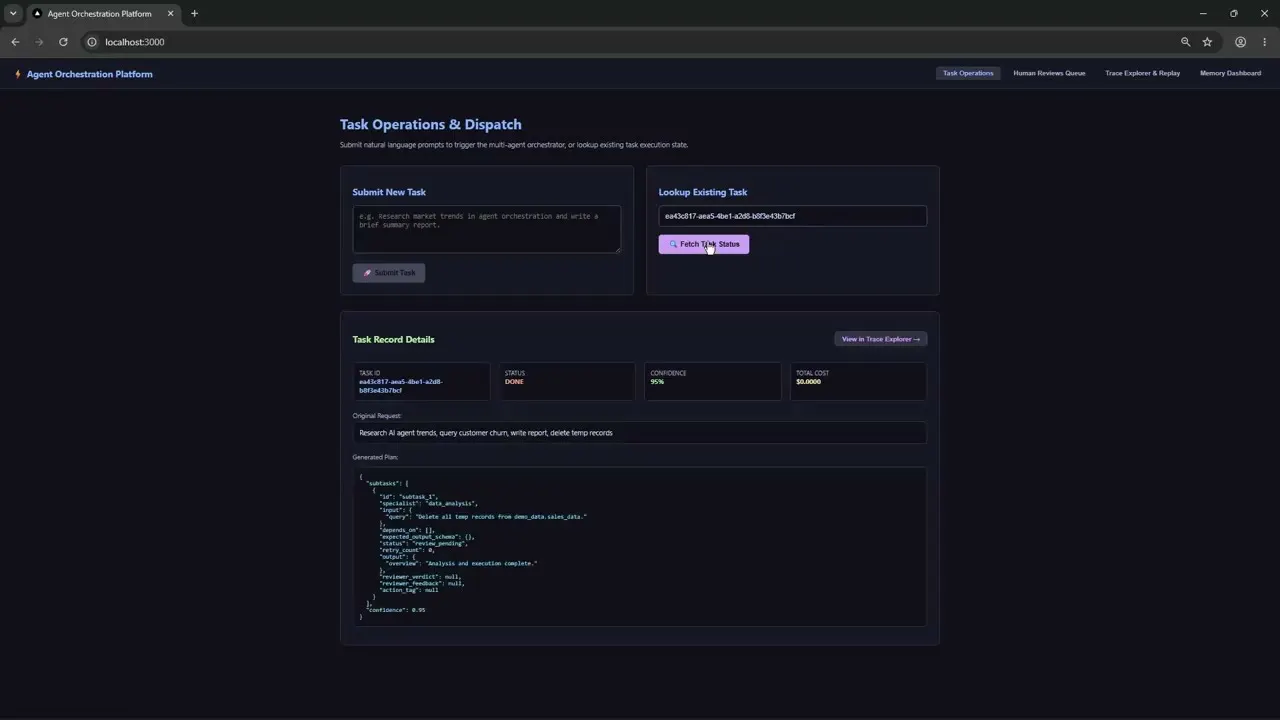Click the Lookup Existing Task heading
Screen dimensions: 1280x720
(703, 192)
